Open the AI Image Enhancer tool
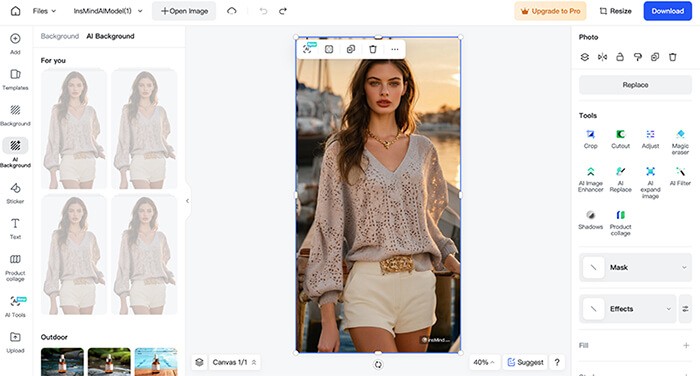 [591, 179]
